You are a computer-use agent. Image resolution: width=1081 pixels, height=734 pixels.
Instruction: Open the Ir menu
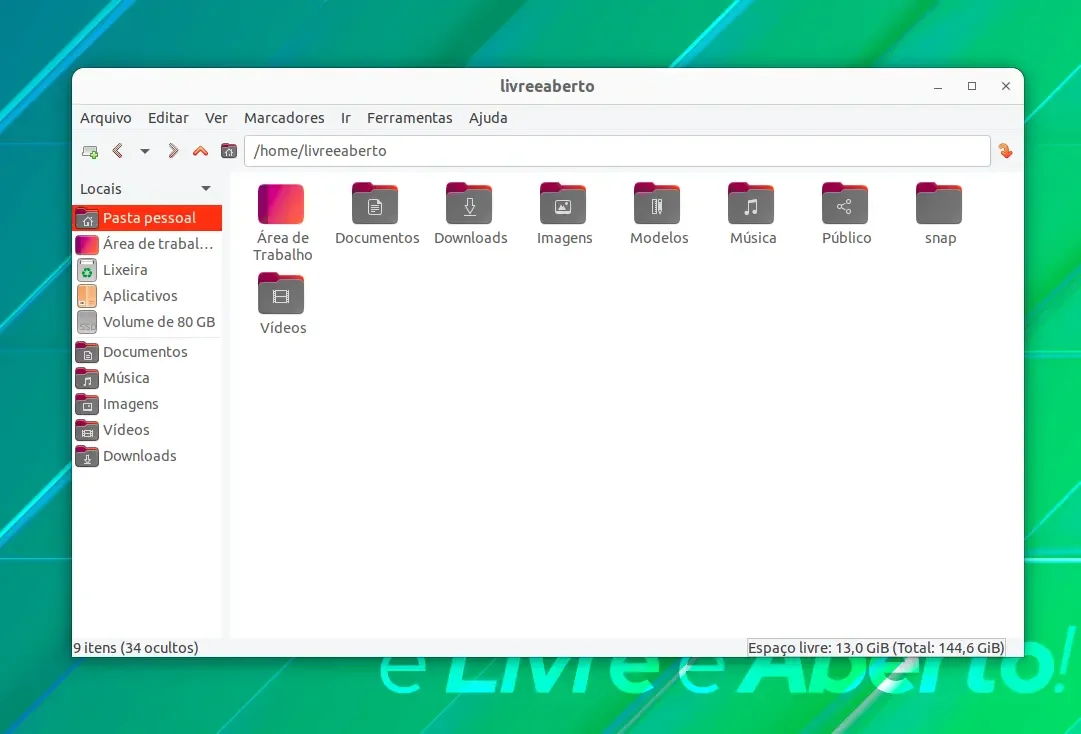point(345,118)
